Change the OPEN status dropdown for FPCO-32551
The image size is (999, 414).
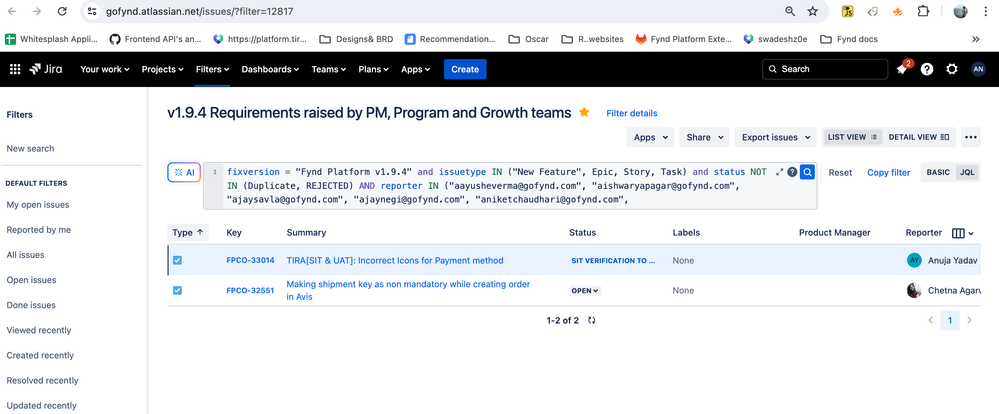click(x=585, y=290)
